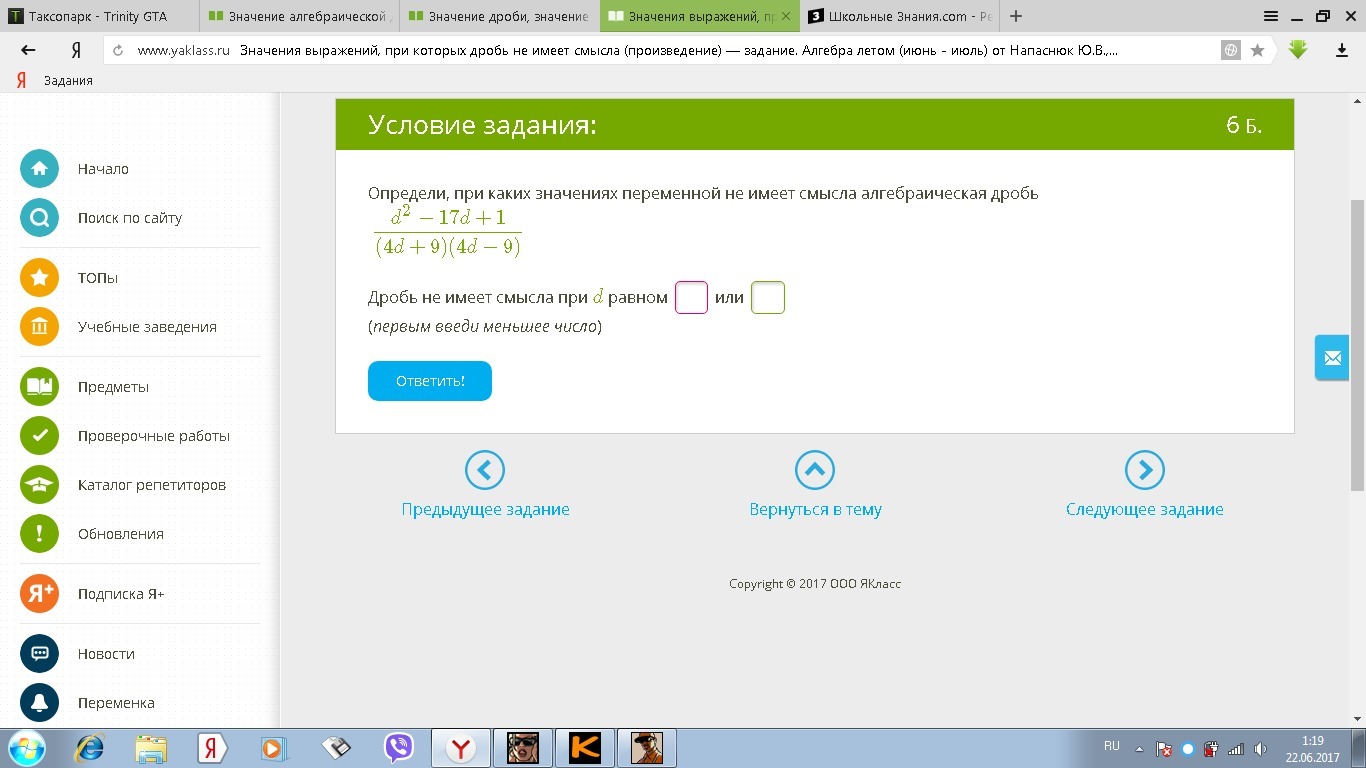Click the tray volume speaker icon
1366x768 pixels.
[1261, 749]
